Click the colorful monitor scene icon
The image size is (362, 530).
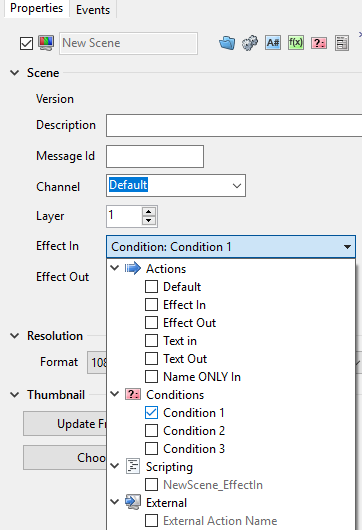click(46, 43)
